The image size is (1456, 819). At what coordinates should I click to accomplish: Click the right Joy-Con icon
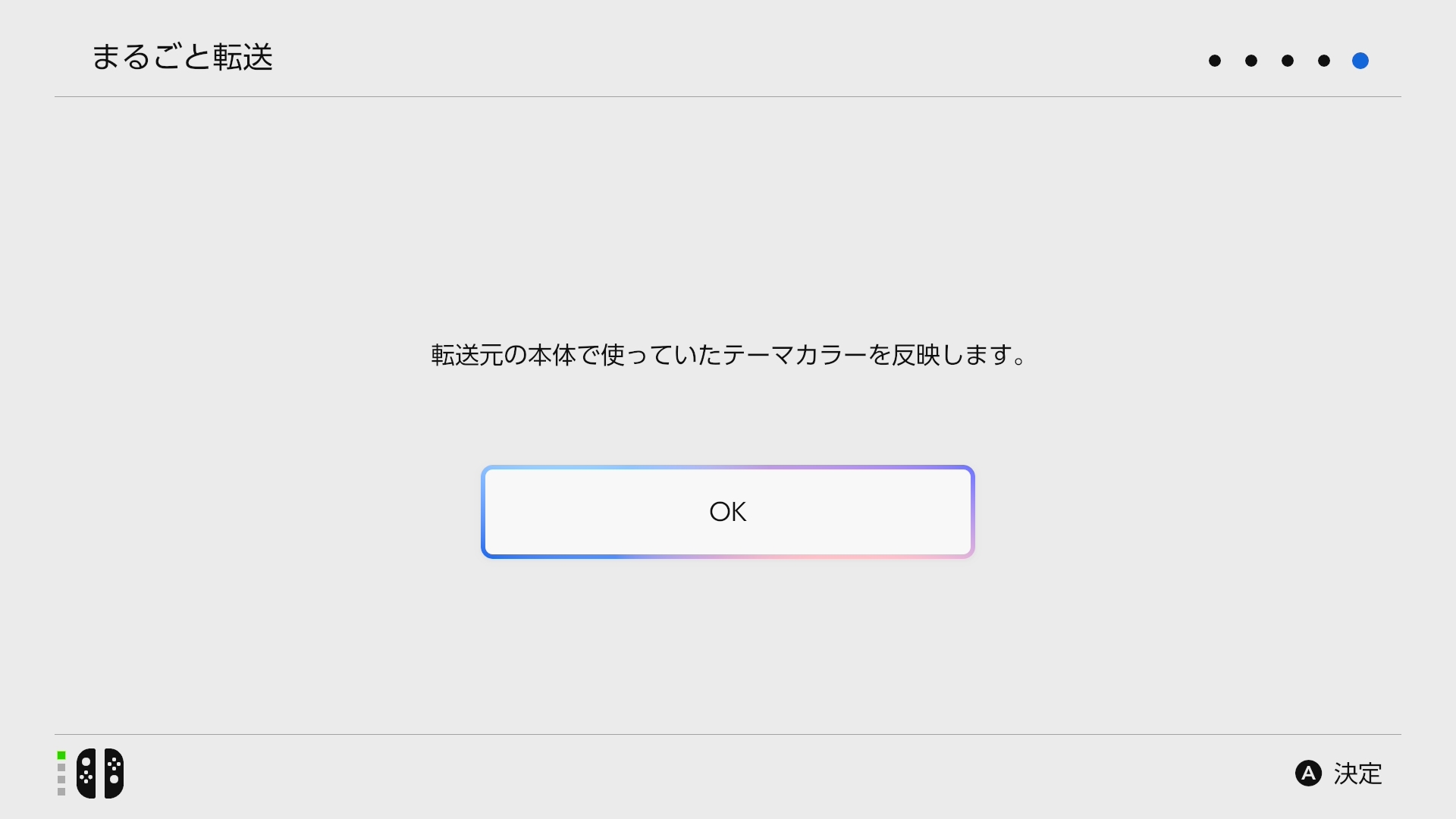pos(114,773)
